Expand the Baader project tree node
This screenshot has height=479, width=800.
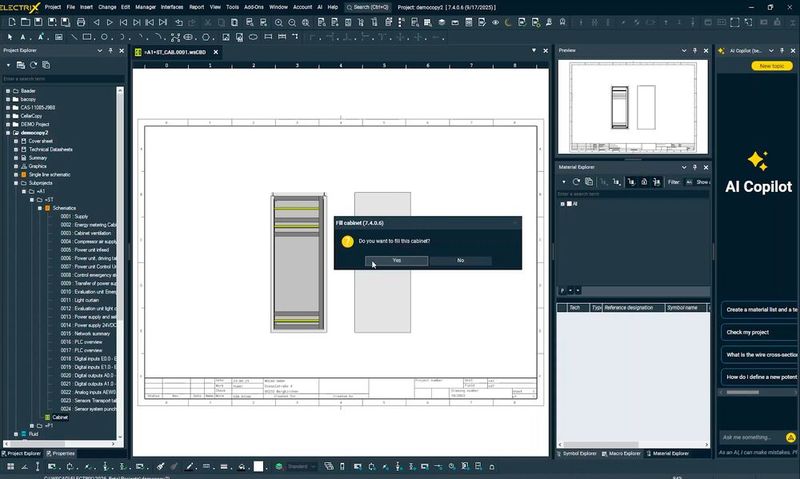(x=7, y=91)
